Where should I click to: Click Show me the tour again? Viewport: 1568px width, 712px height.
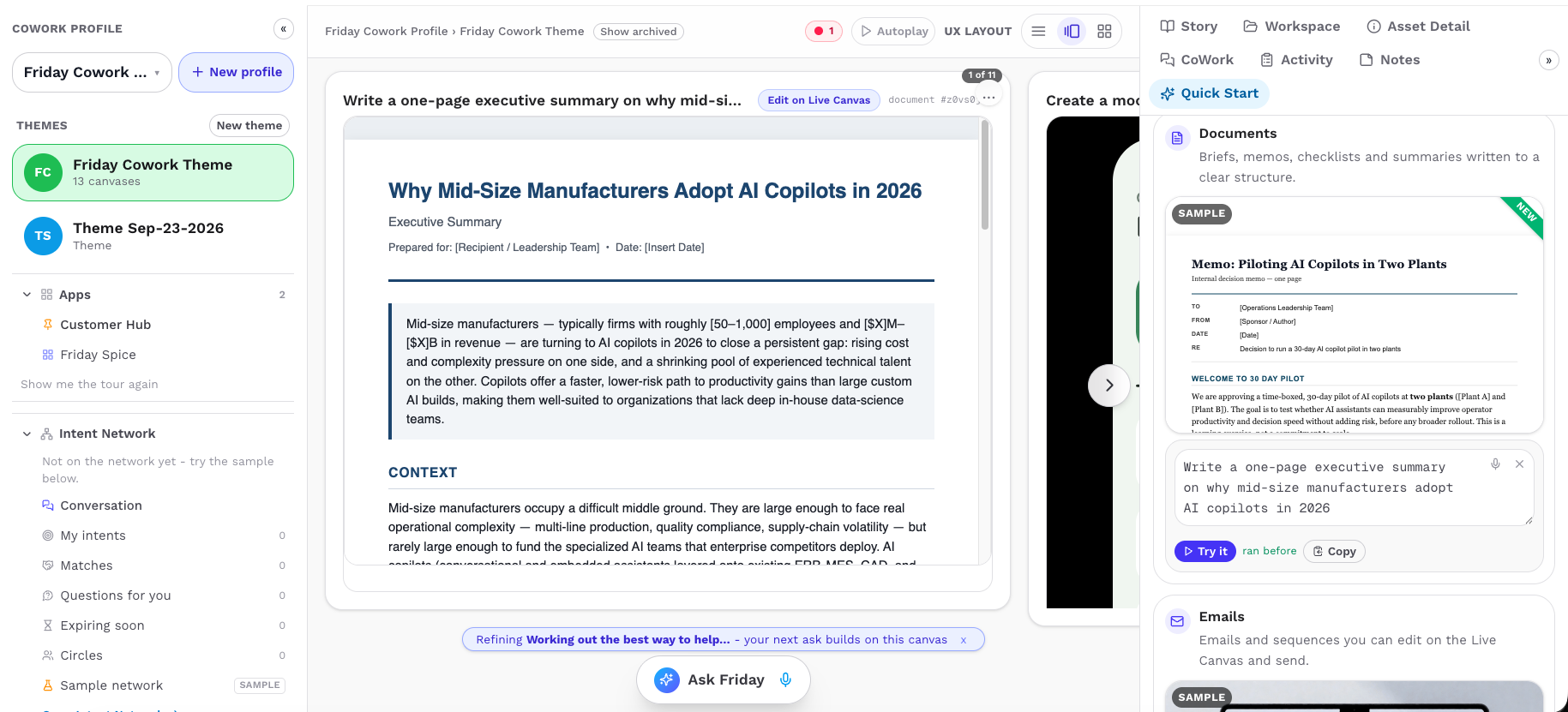89,384
